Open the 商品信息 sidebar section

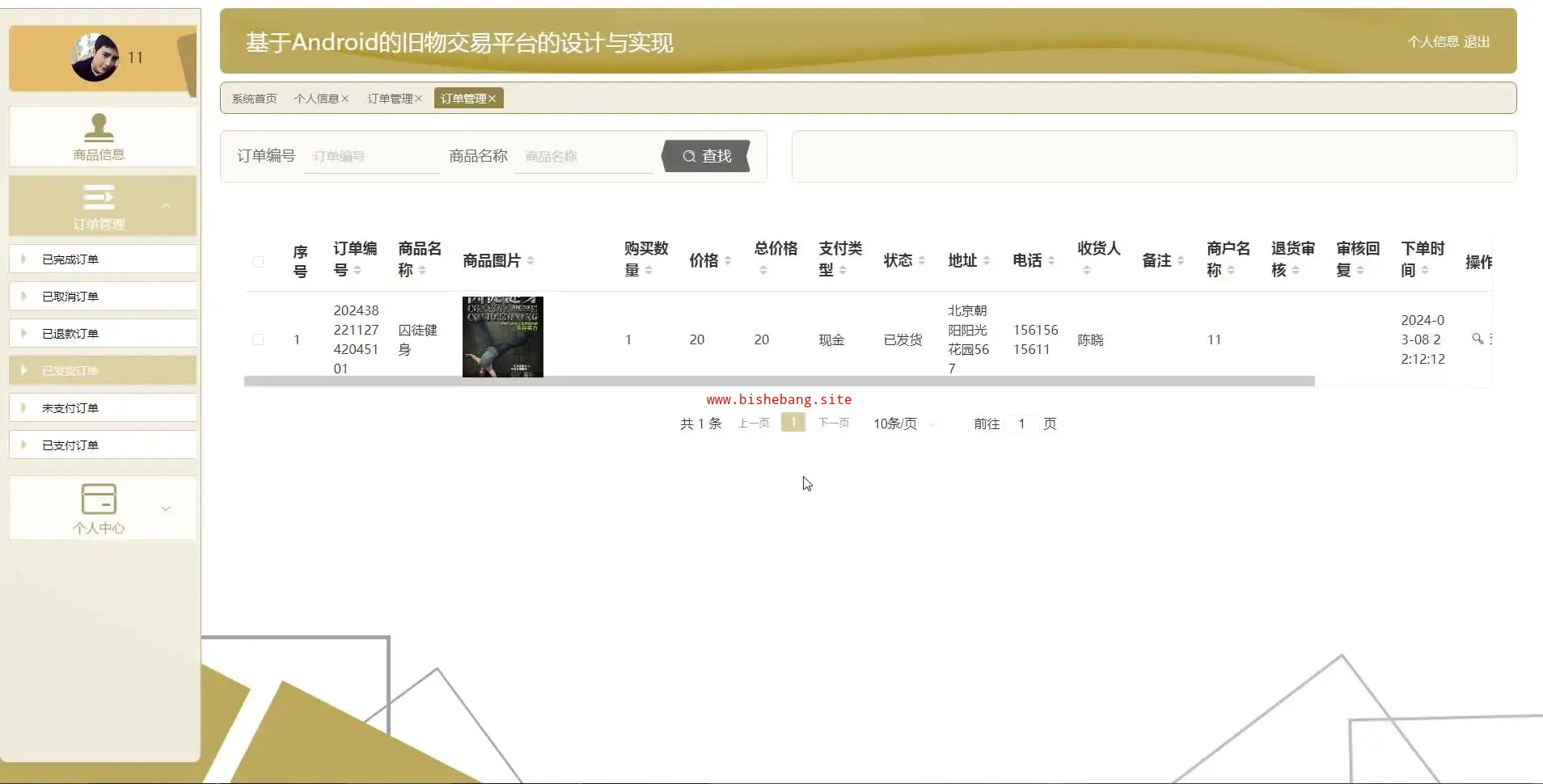(103, 137)
